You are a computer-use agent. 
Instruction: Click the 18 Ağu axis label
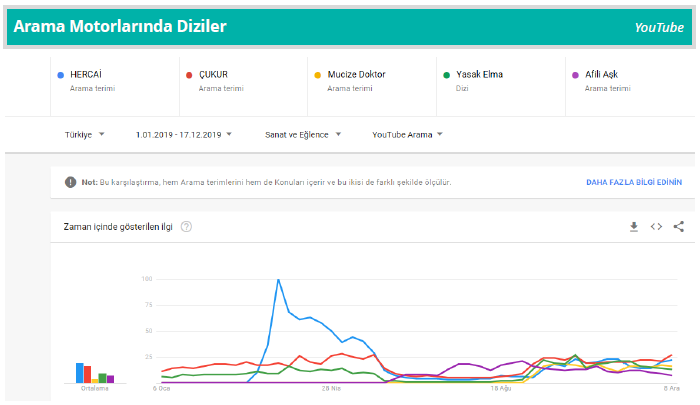point(501,388)
